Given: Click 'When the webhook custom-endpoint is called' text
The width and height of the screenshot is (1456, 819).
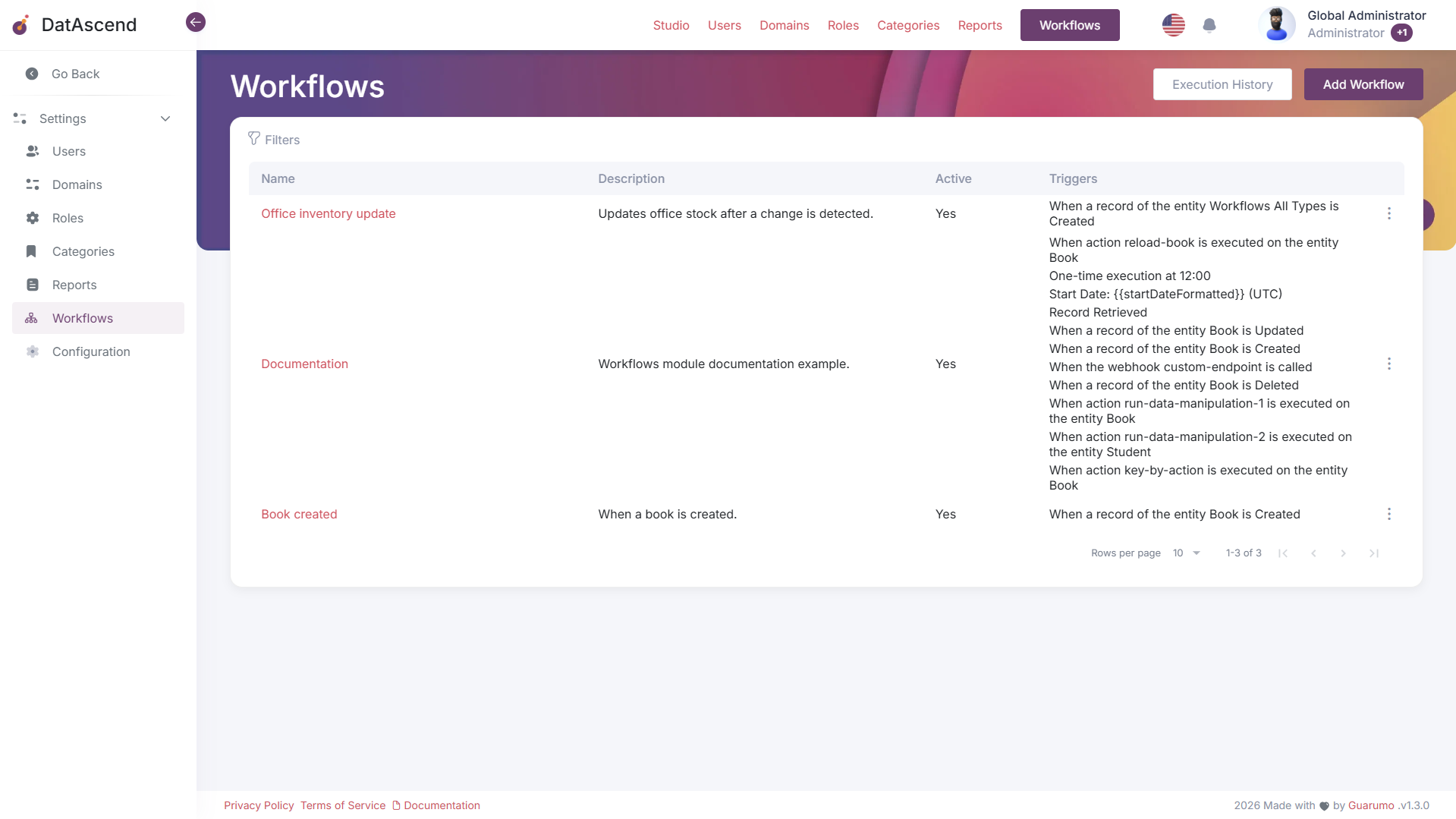Looking at the screenshot, I should pyautogui.click(x=1181, y=367).
